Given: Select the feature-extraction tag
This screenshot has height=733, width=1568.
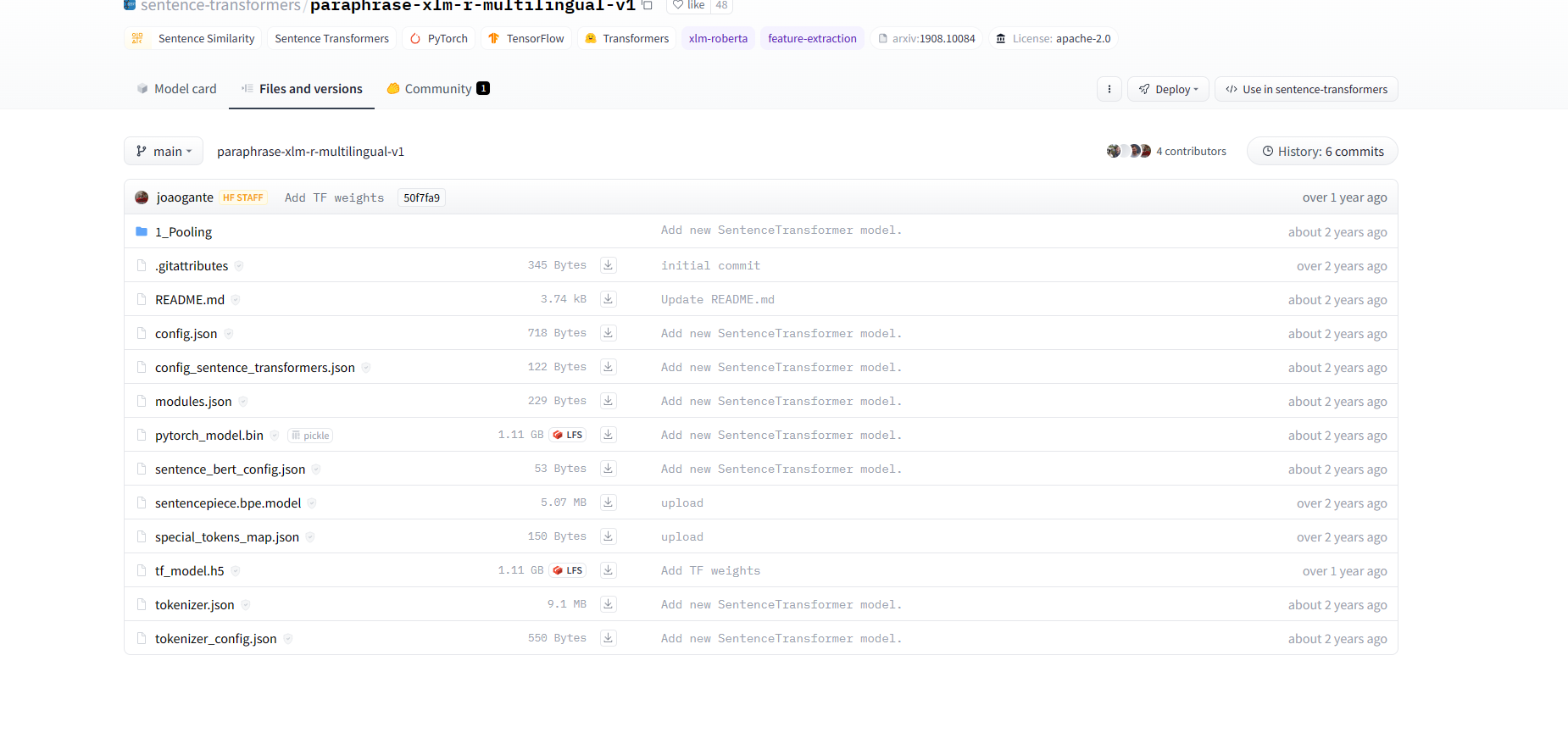Looking at the screenshot, I should 812,38.
